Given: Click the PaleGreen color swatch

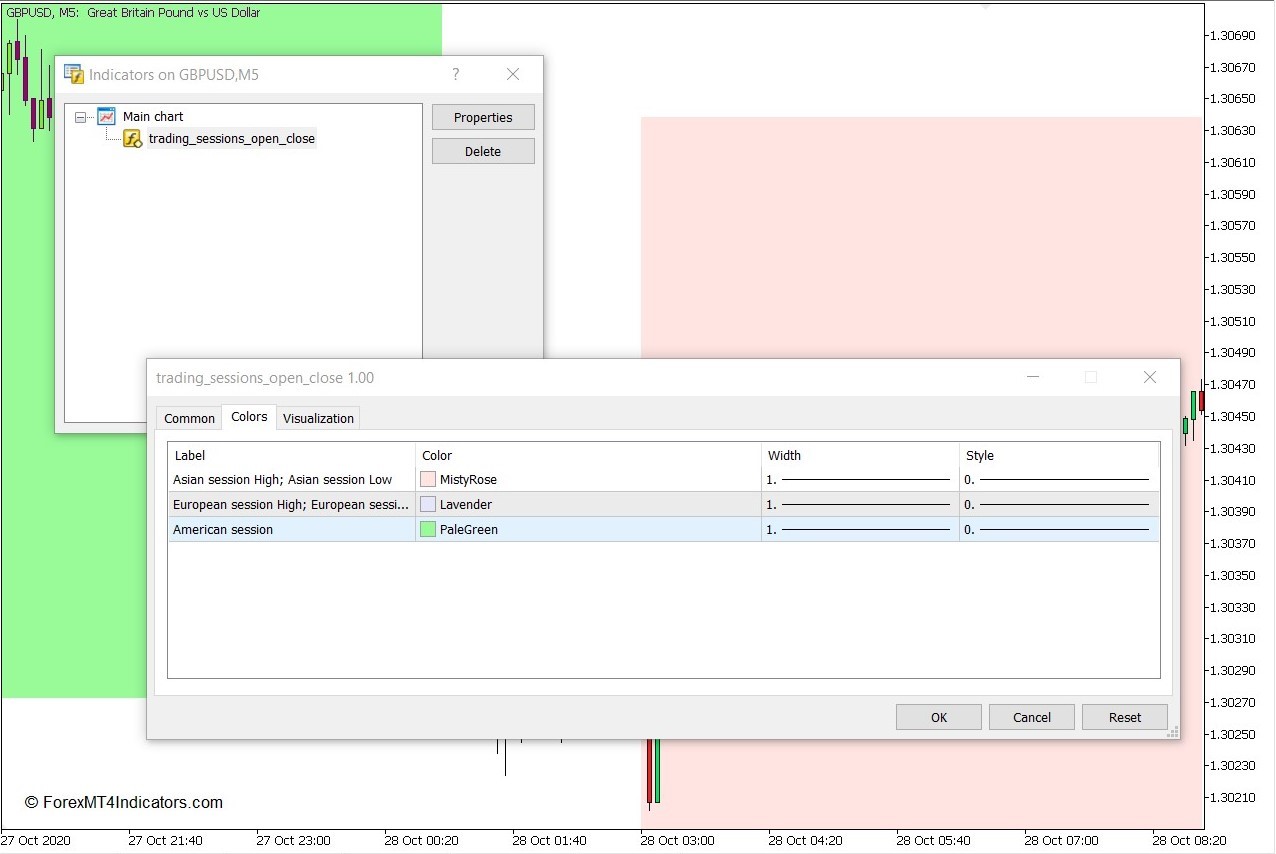Looking at the screenshot, I should point(428,530).
